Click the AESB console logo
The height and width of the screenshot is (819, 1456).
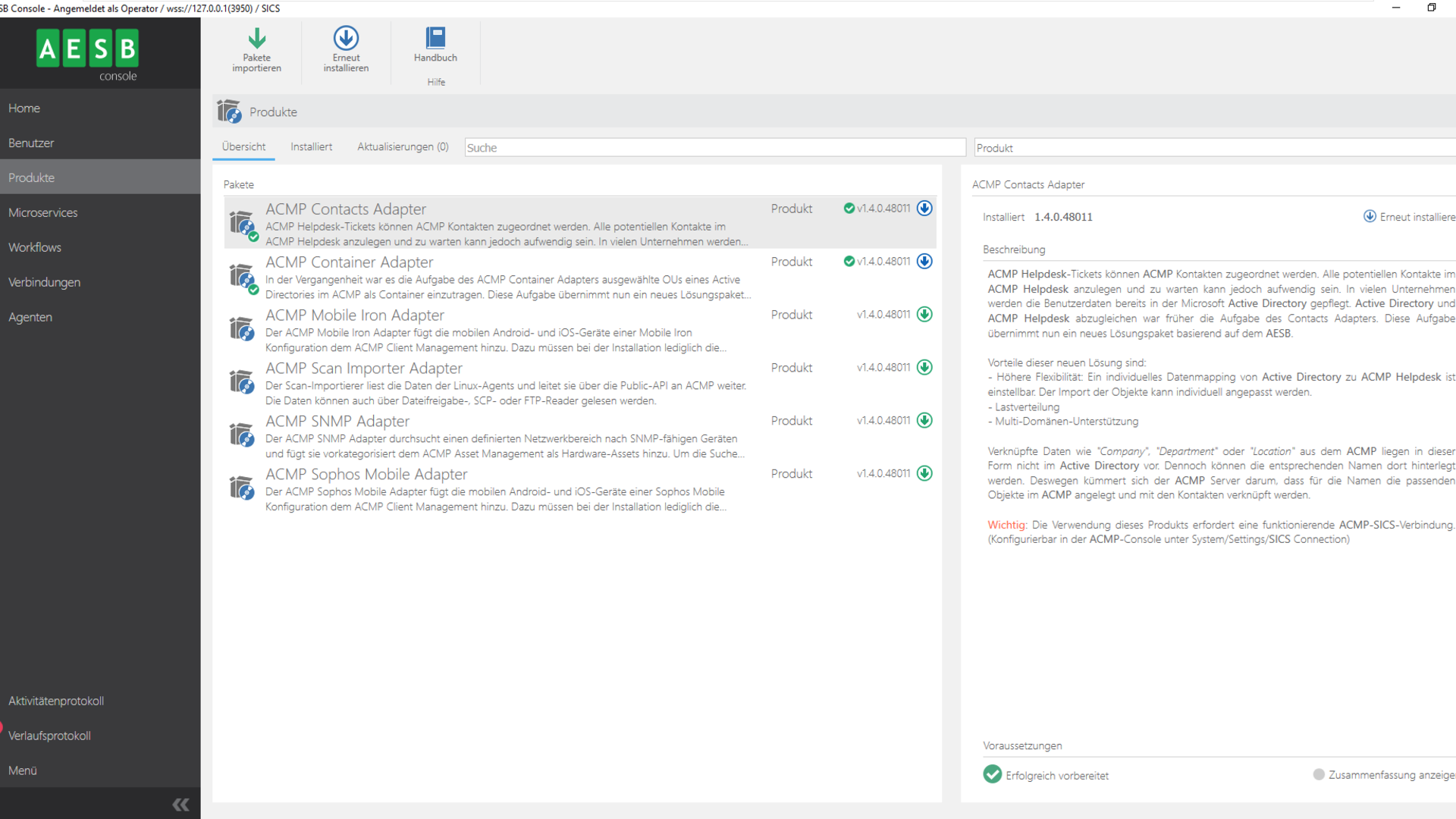point(88,55)
